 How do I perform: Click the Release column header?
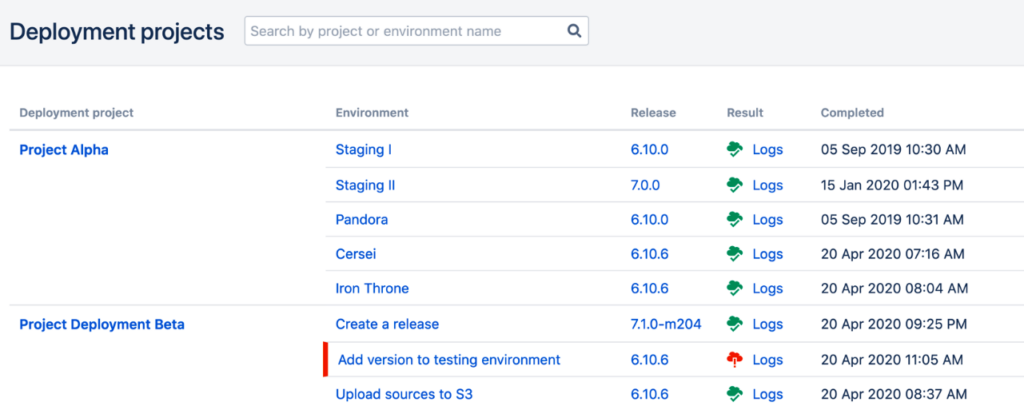[x=653, y=112]
